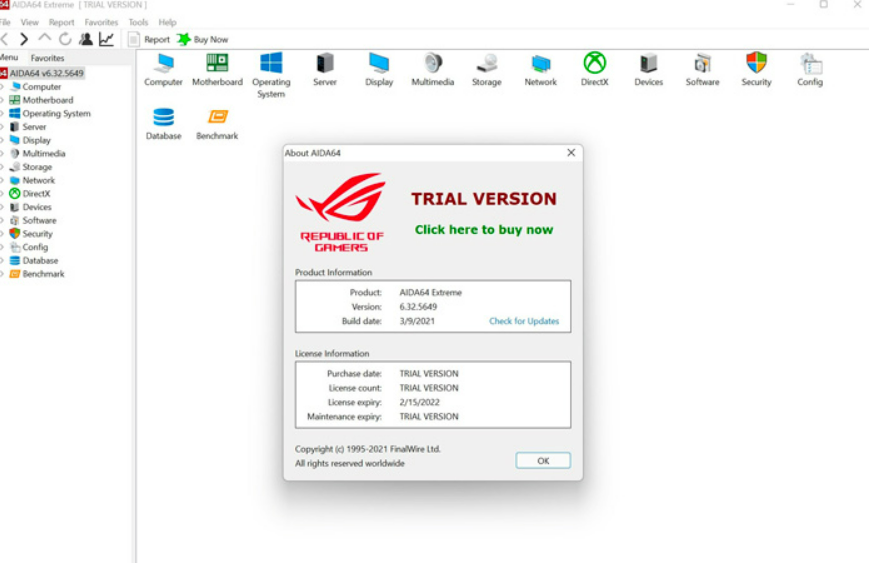This screenshot has height=587, width=890.
Task: Click the toolbar up-level arrow
Action: point(44,39)
